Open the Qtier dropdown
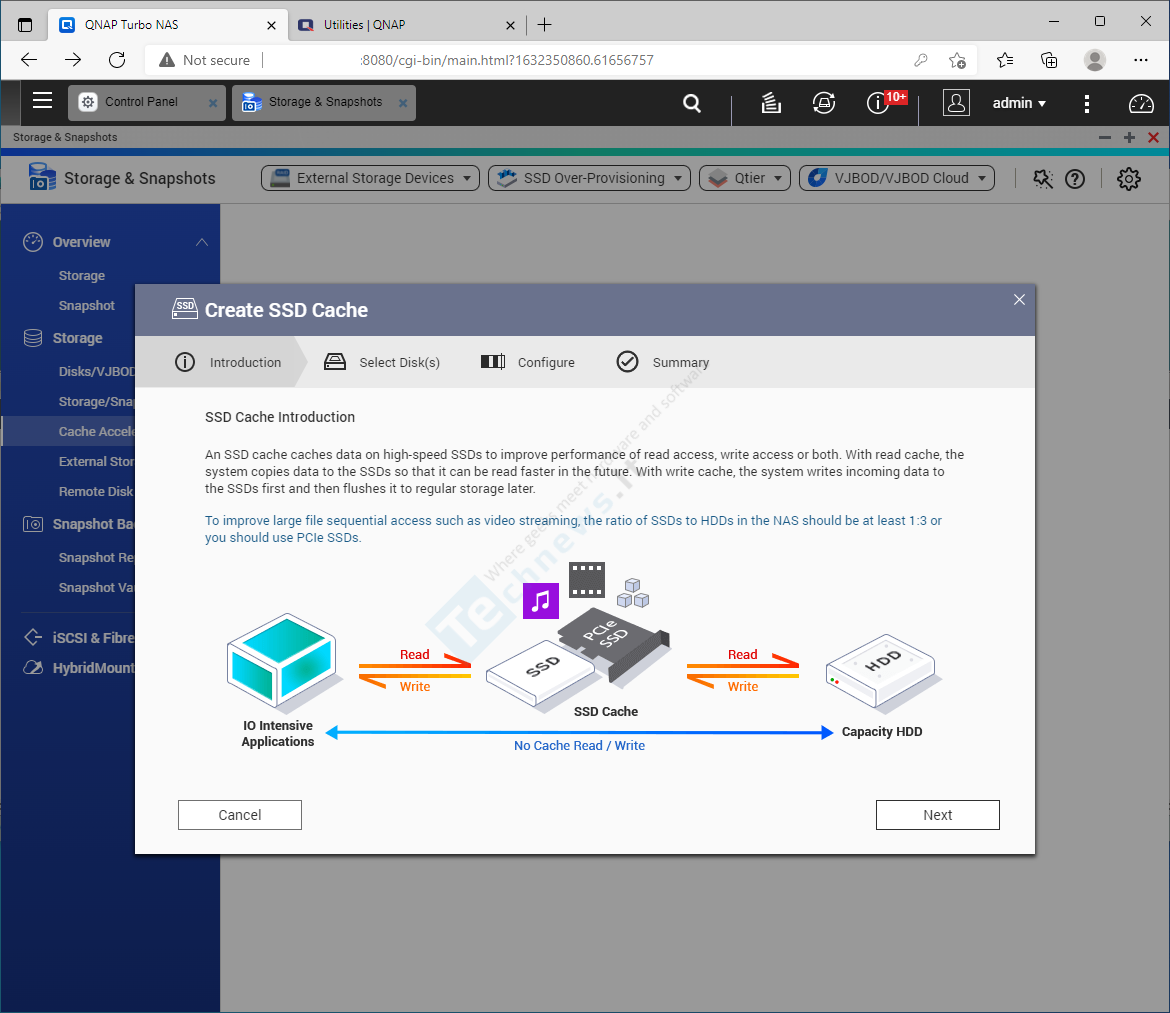Viewport: 1170px width, 1013px height. (x=745, y=178)
